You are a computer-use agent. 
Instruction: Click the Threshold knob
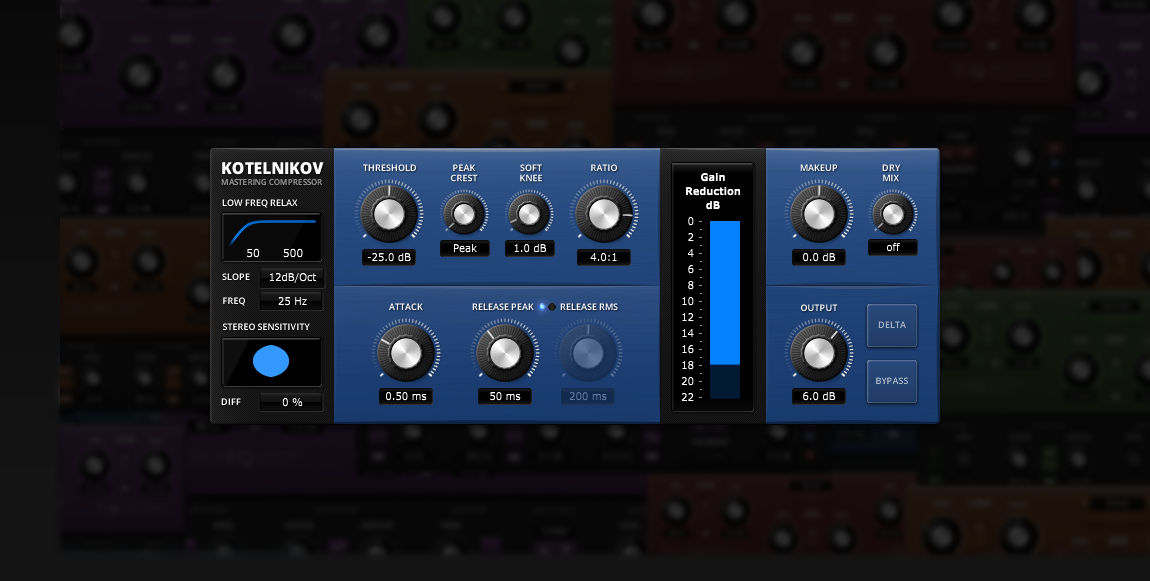tap(389, 212)
